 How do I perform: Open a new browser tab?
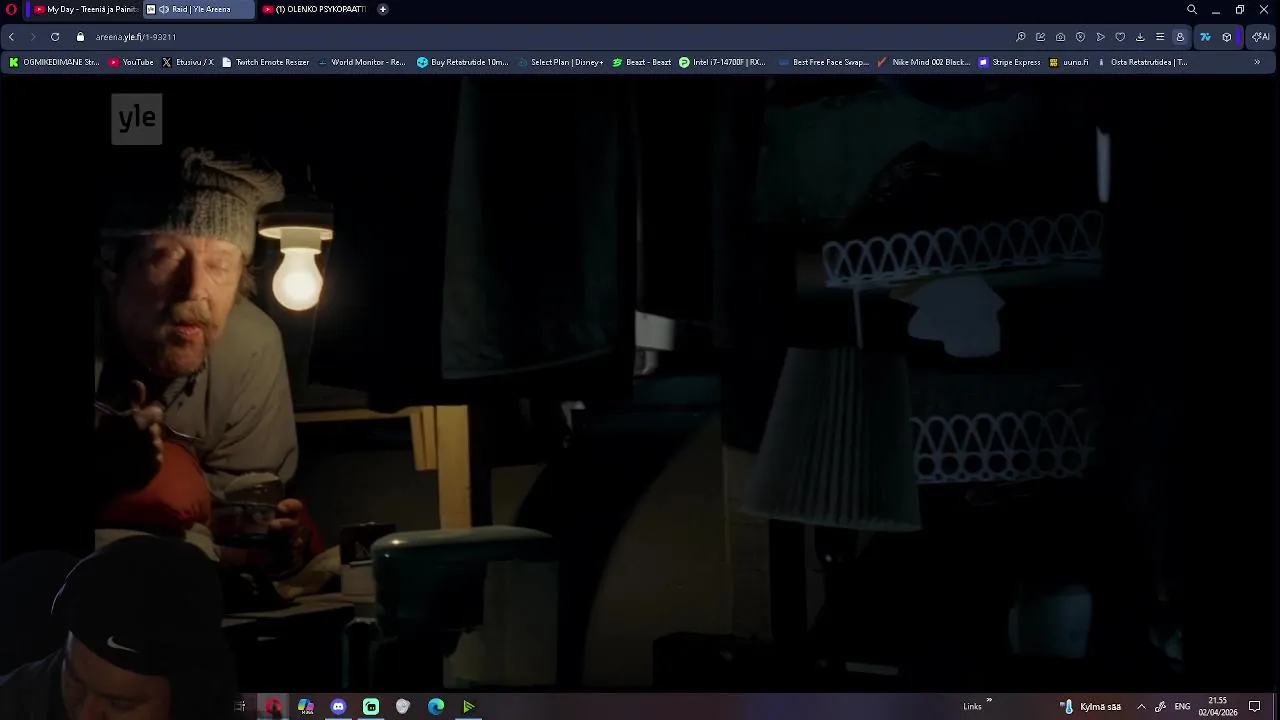point(382,9)
